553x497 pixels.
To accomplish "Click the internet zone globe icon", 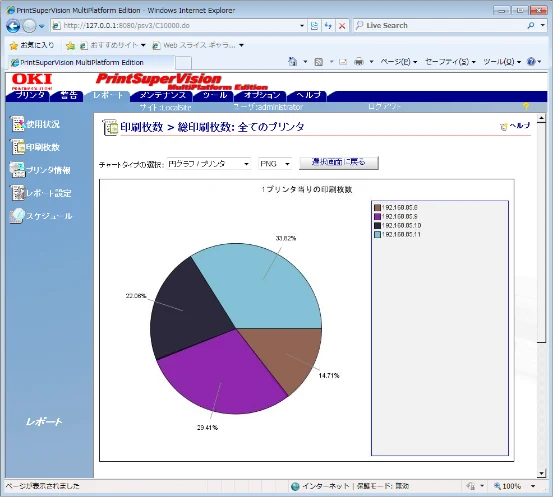I will click(295, 486).
